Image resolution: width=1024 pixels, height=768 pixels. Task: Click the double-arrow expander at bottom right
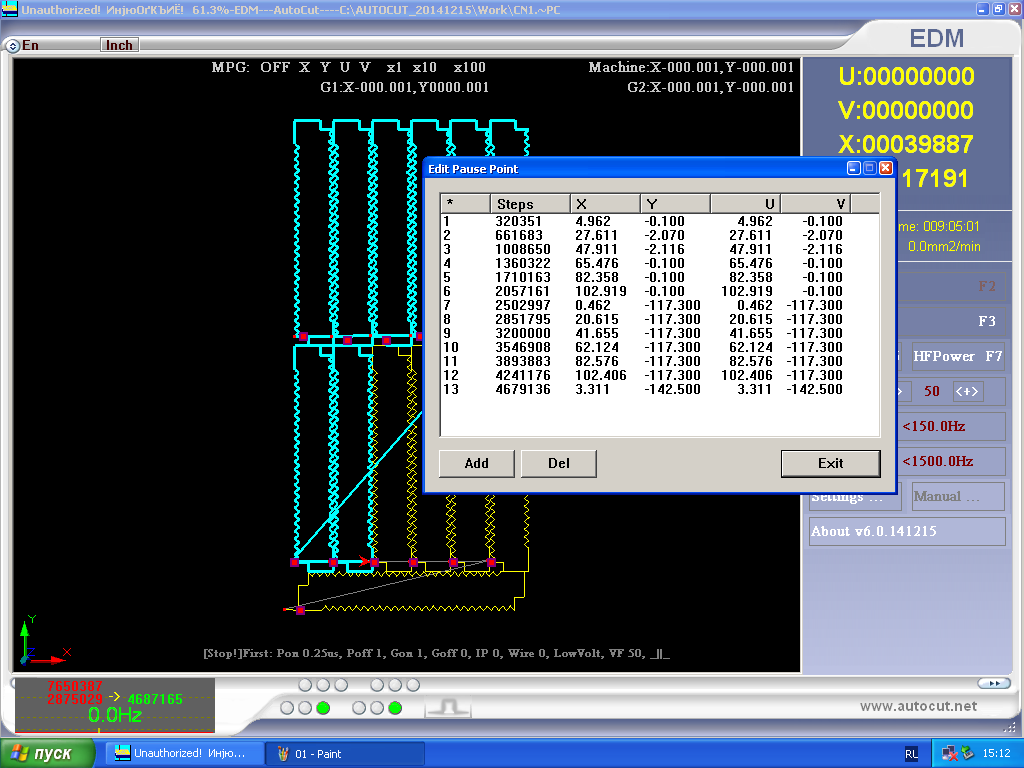[992, 683]
